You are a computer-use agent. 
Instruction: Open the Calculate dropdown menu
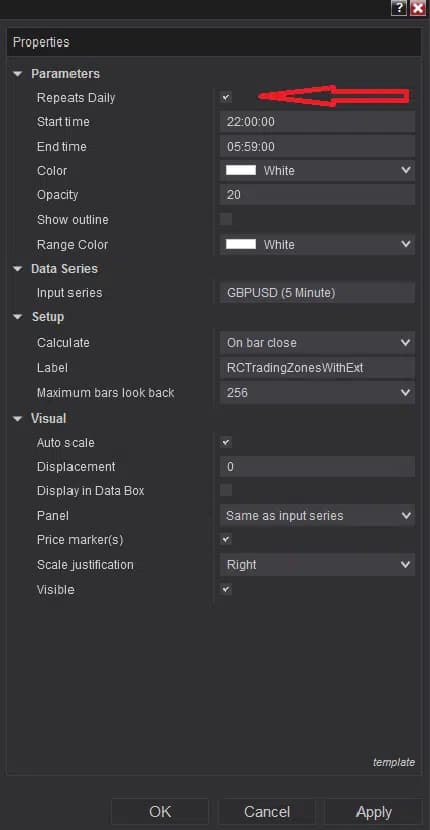pyautogui.click(x=317, y=342)
